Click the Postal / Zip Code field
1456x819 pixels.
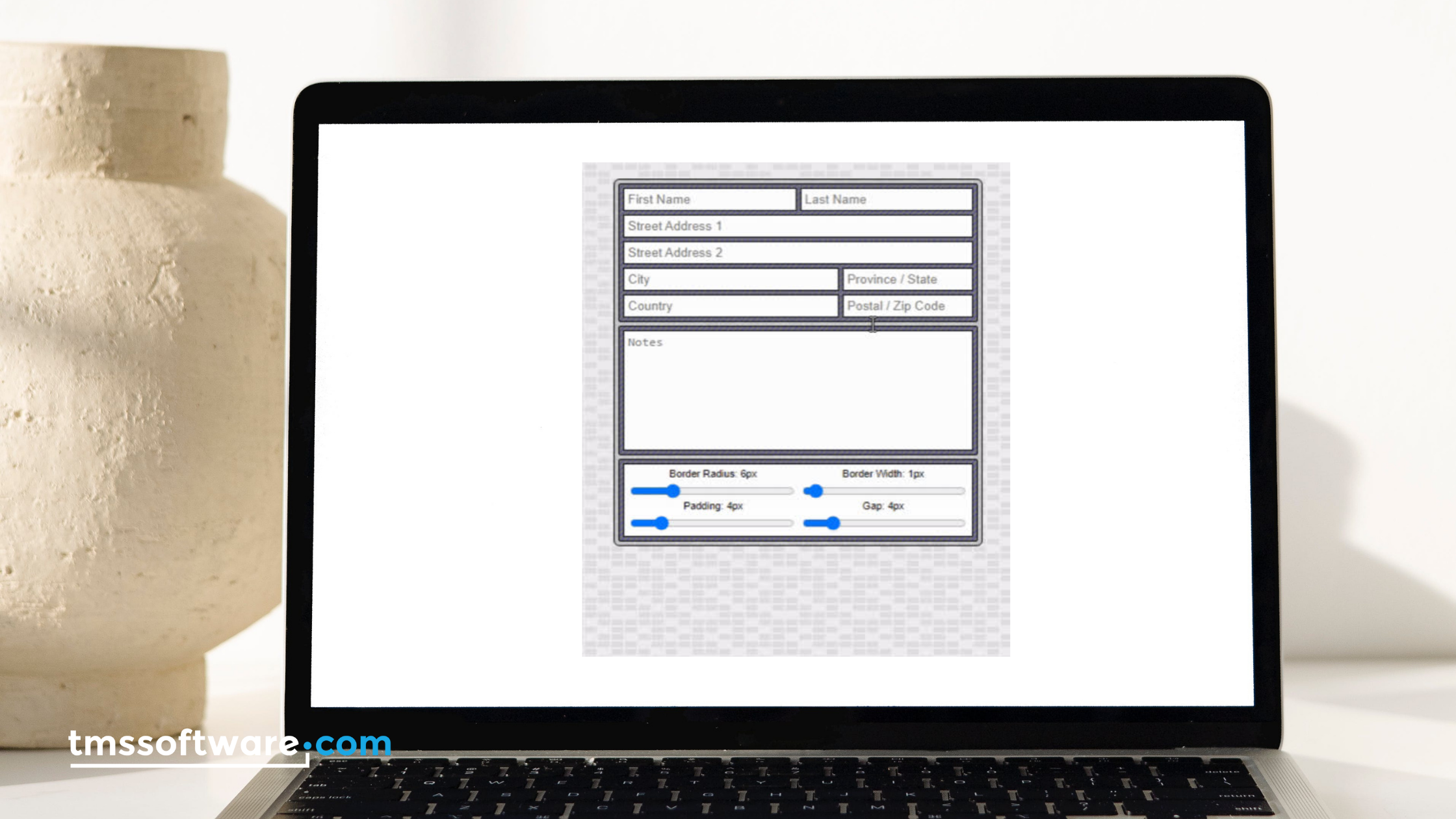[905, 305]
